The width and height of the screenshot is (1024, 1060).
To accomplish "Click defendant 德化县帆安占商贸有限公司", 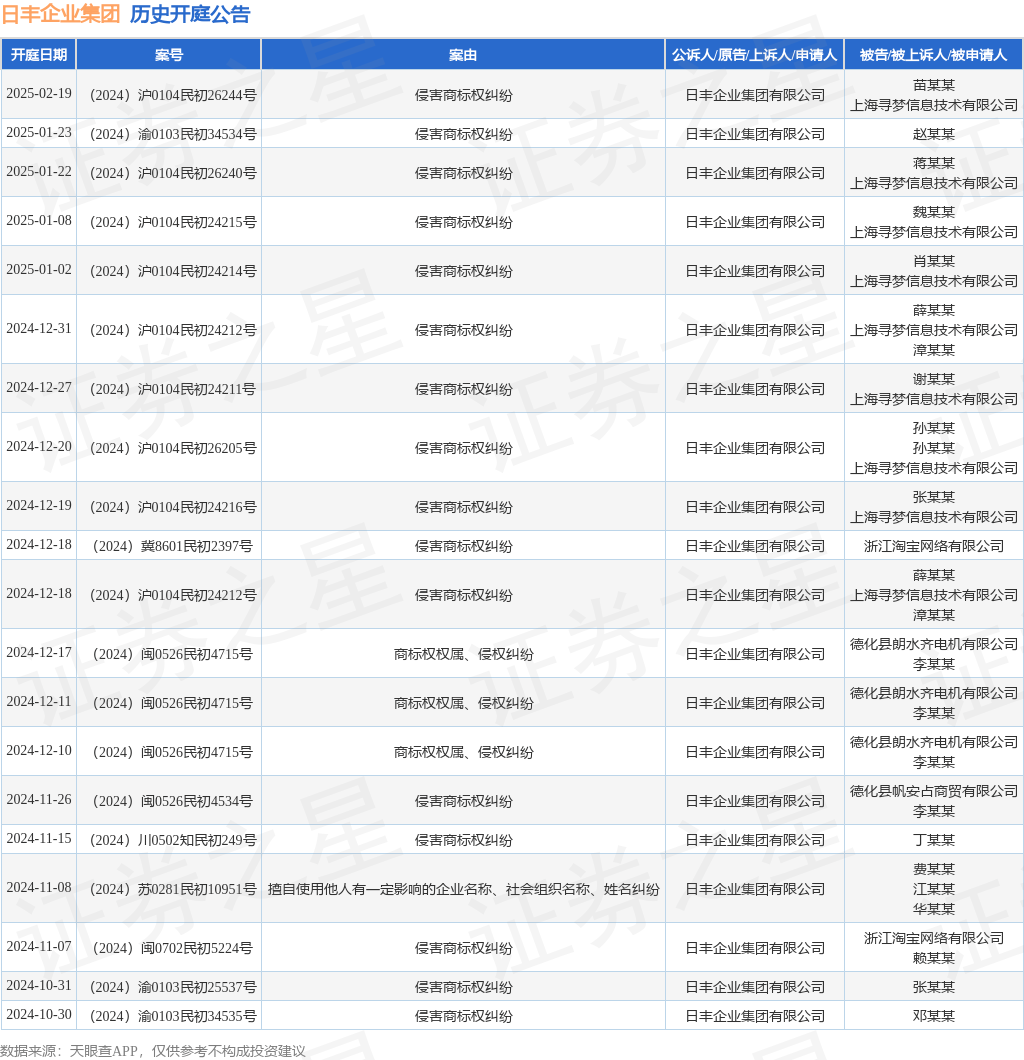I will click(x=933, y=791).
